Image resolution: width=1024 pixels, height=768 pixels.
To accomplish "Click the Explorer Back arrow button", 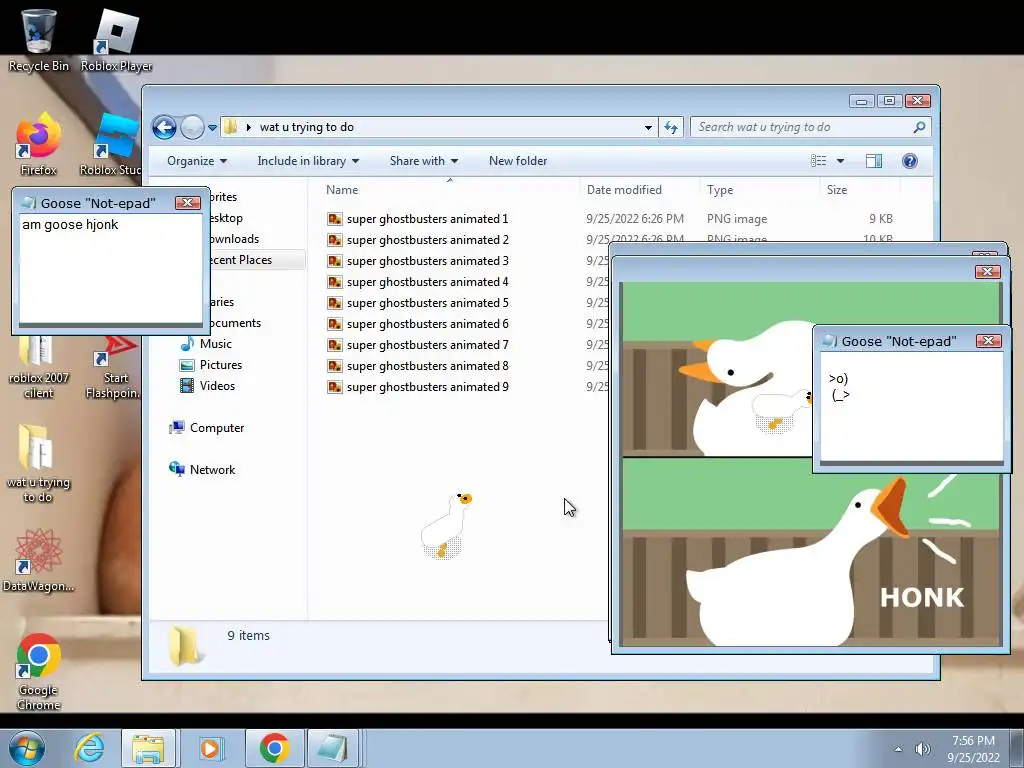I will point(165,127).
